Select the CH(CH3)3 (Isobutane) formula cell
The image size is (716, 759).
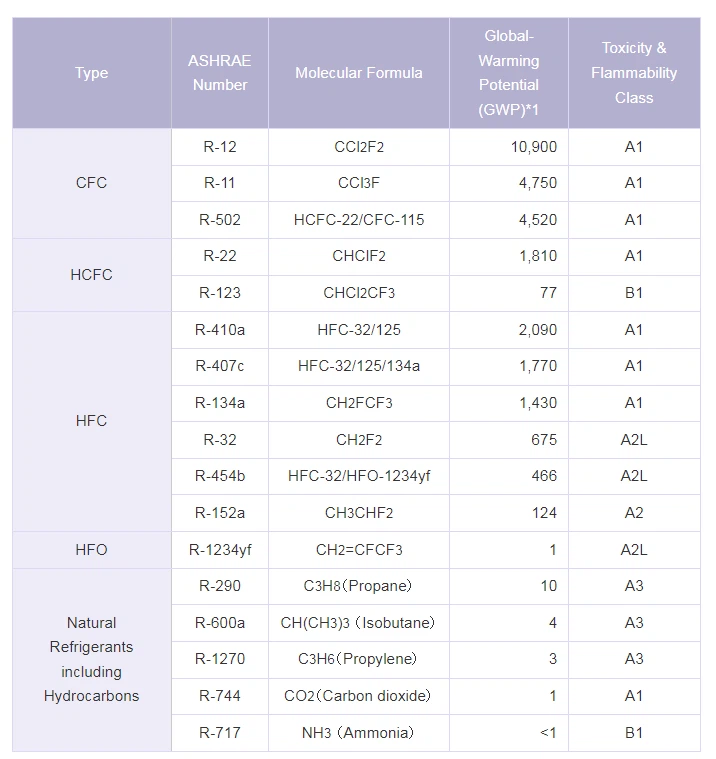[358, 623]
